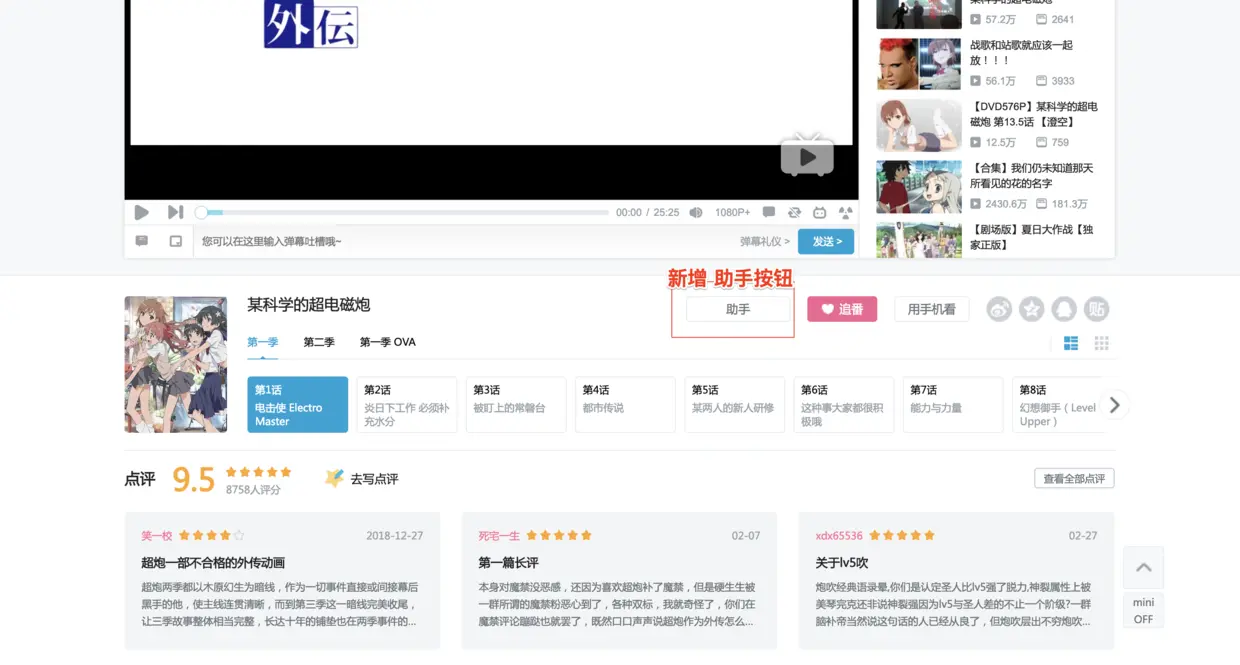The image size is (1240, 665).
Task: Mute the player volume icon
Action: (x=696, y=213)
